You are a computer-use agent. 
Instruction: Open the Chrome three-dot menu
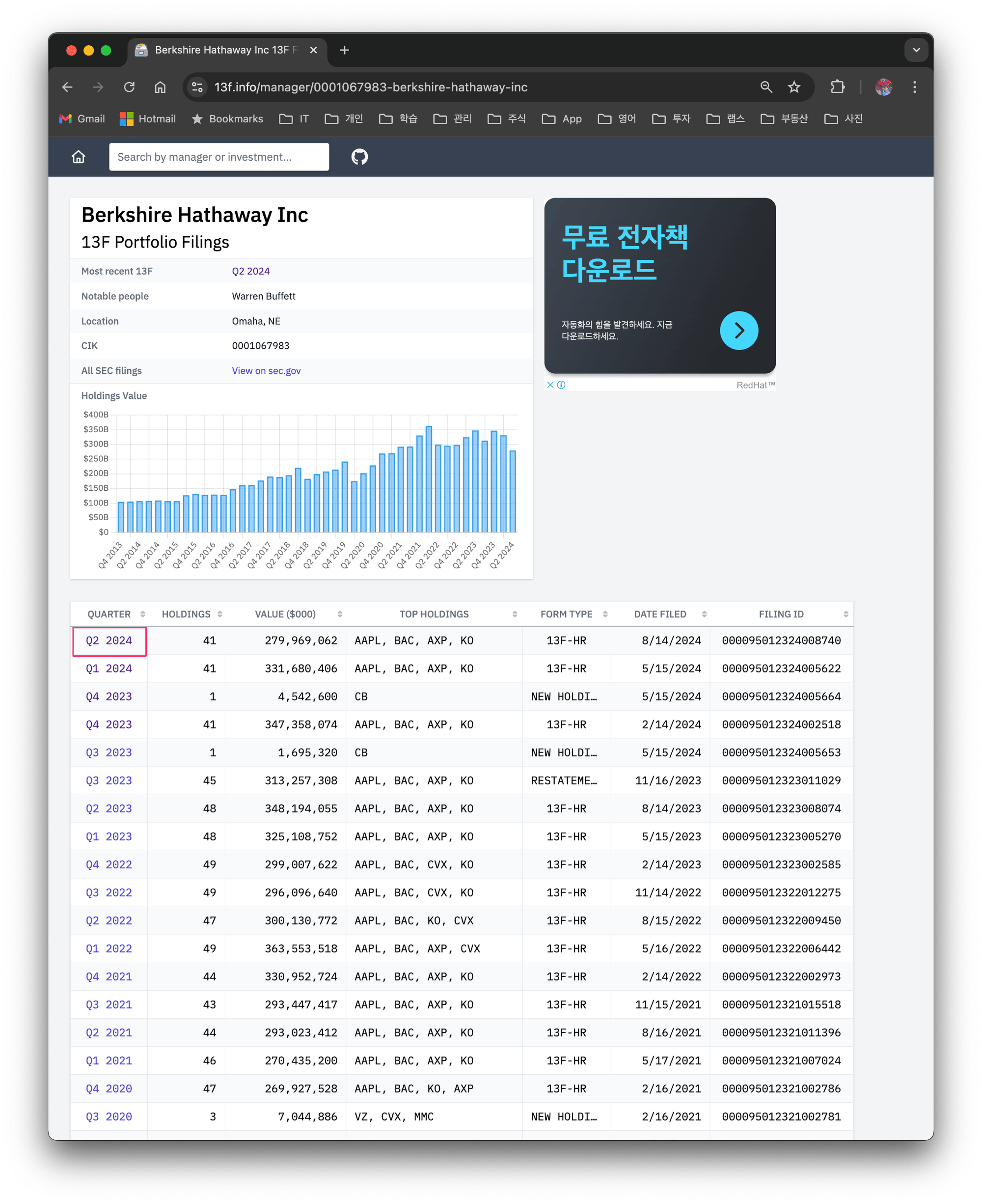915,87
